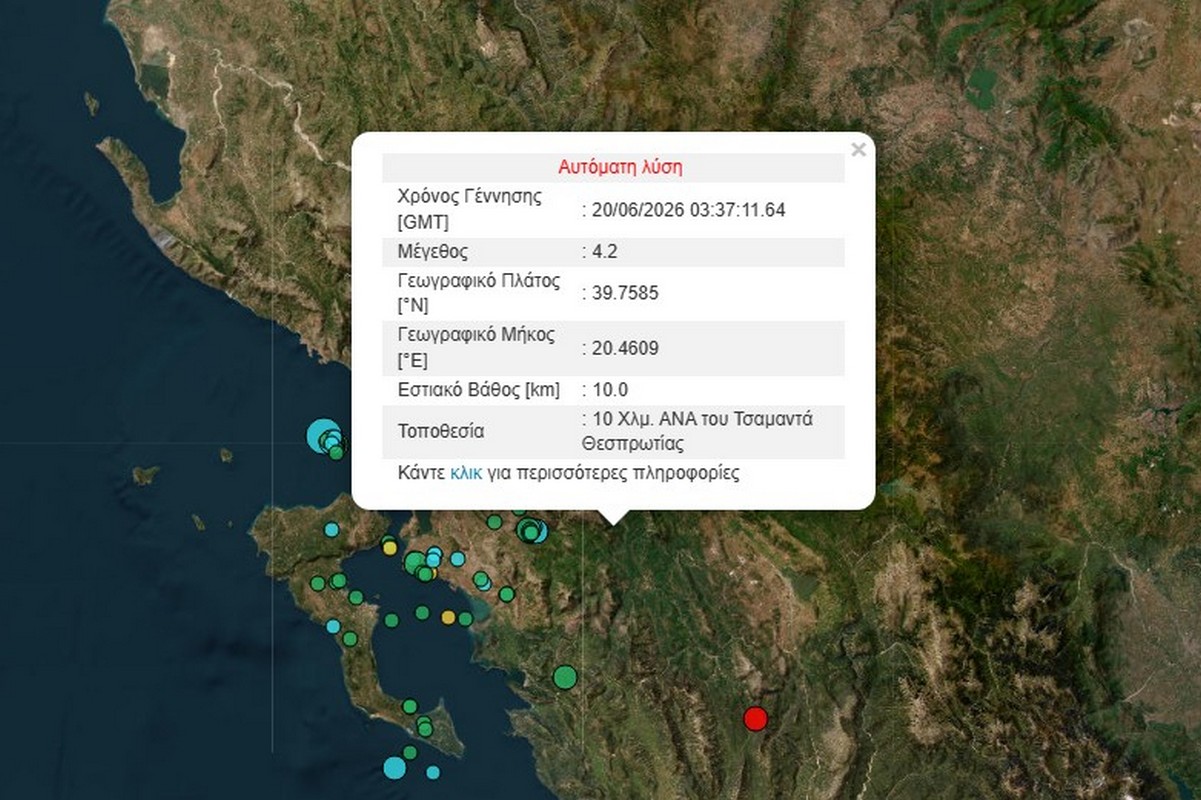Select the largest green circle marker
This screenshot has height=800, width=1201.
point(565,677)
